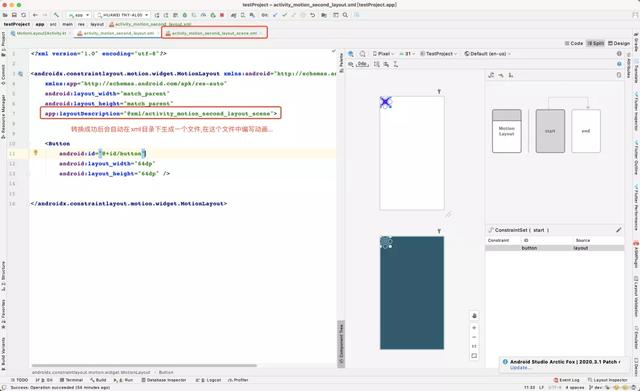Click the red Stop icon in toolbar

pos(222,15)
